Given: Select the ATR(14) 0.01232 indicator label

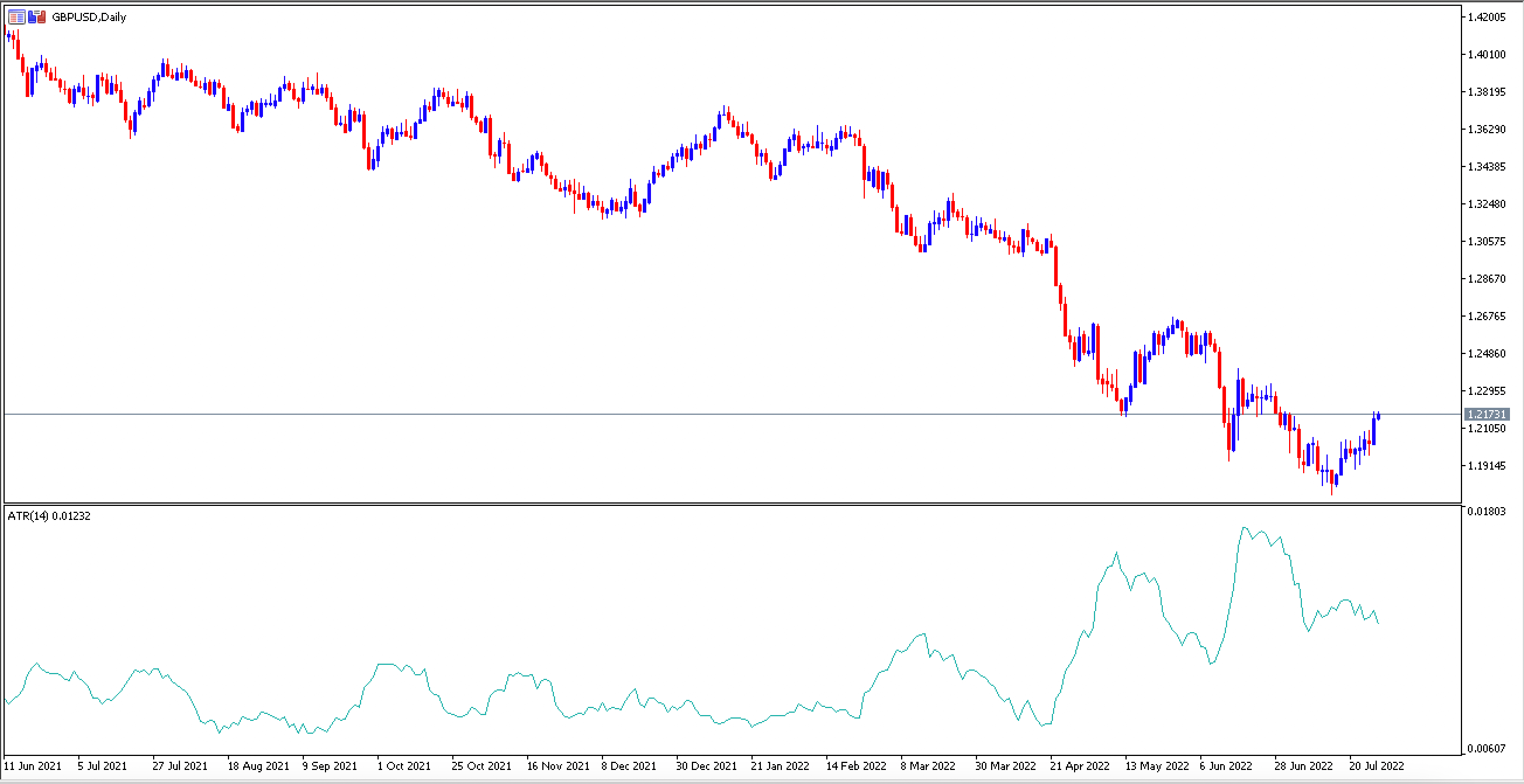Looking at the screenshot, I should 49,516.
